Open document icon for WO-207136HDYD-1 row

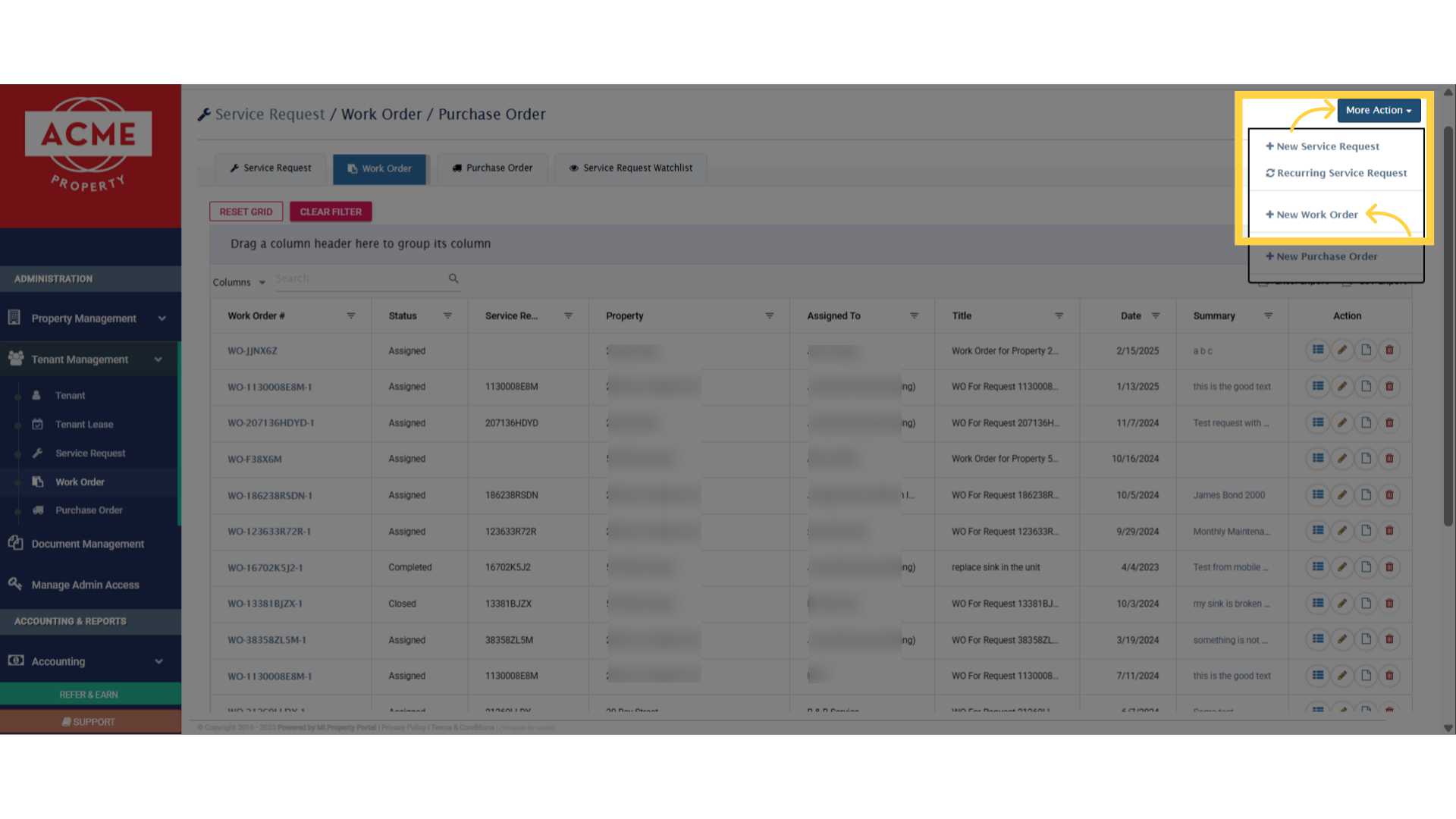[1366, 422]
